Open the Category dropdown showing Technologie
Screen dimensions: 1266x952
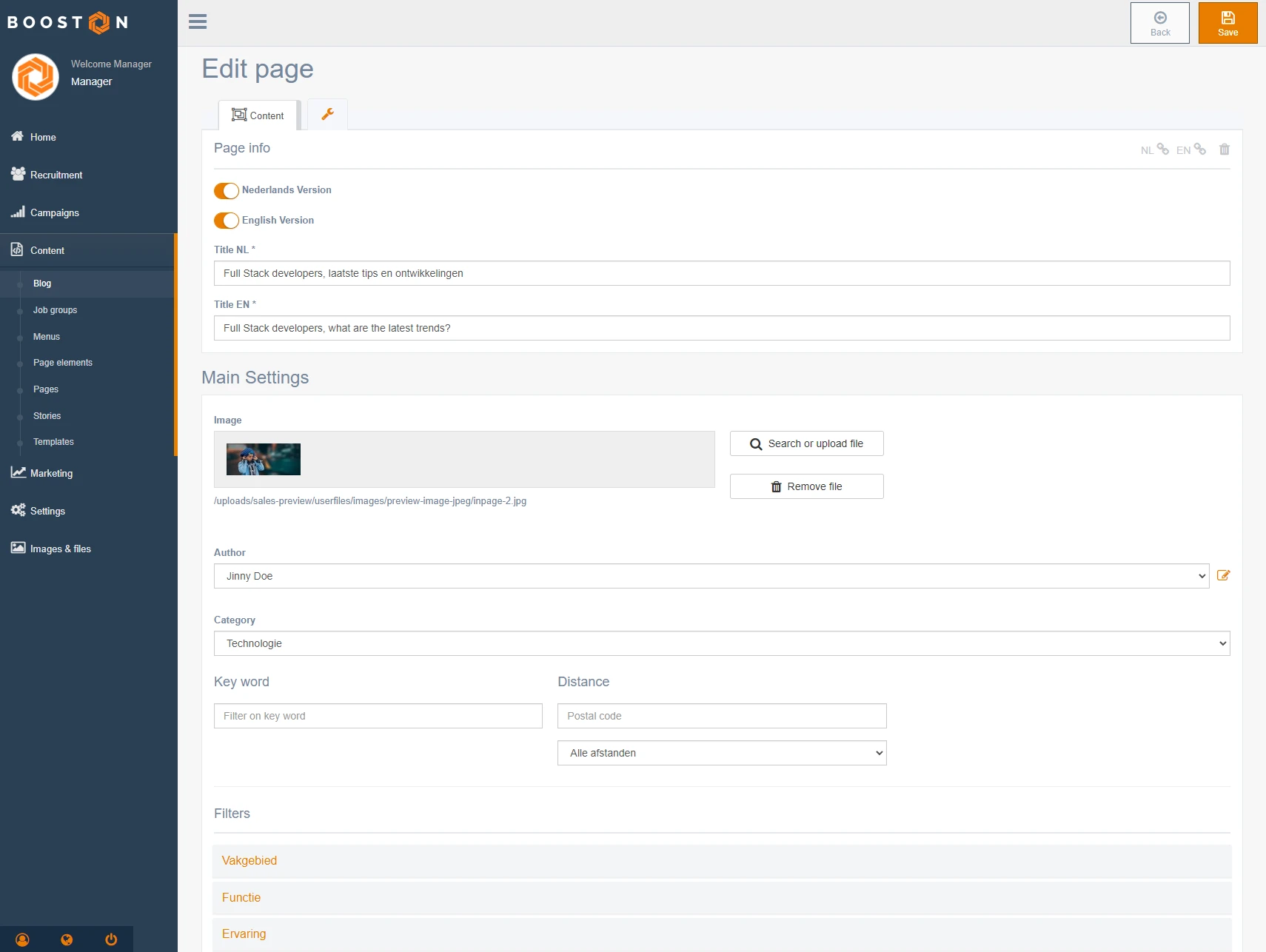point(721,643)
